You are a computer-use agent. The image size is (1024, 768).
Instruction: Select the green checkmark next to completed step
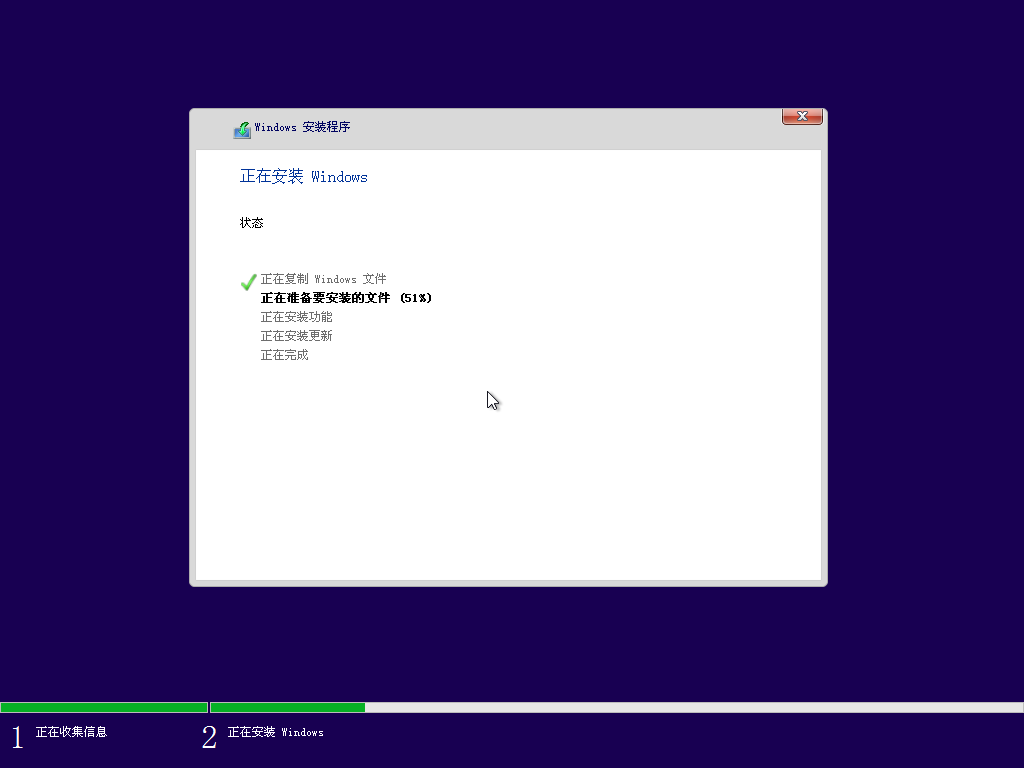coord(248,282)
